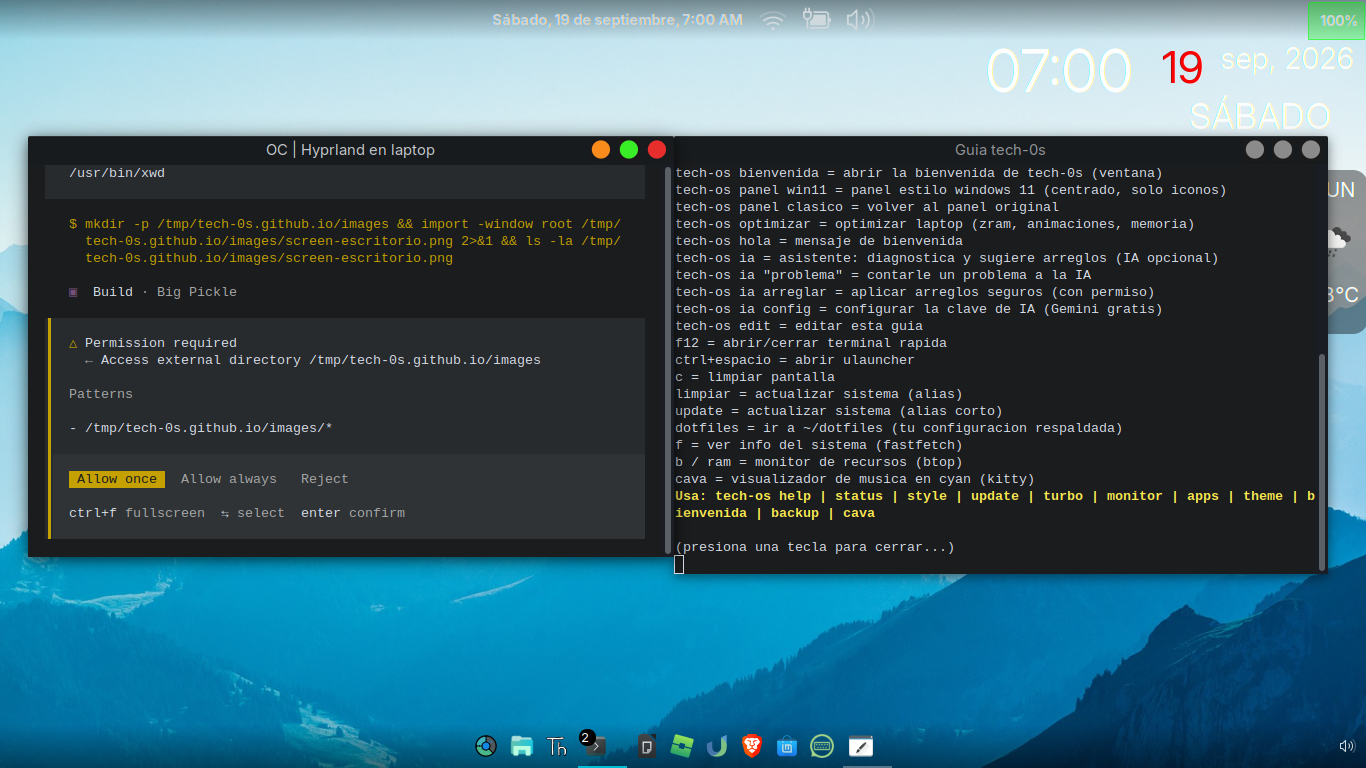Click the "tech-os hola = mensaje de bienvenida" line

click(819, 241)
